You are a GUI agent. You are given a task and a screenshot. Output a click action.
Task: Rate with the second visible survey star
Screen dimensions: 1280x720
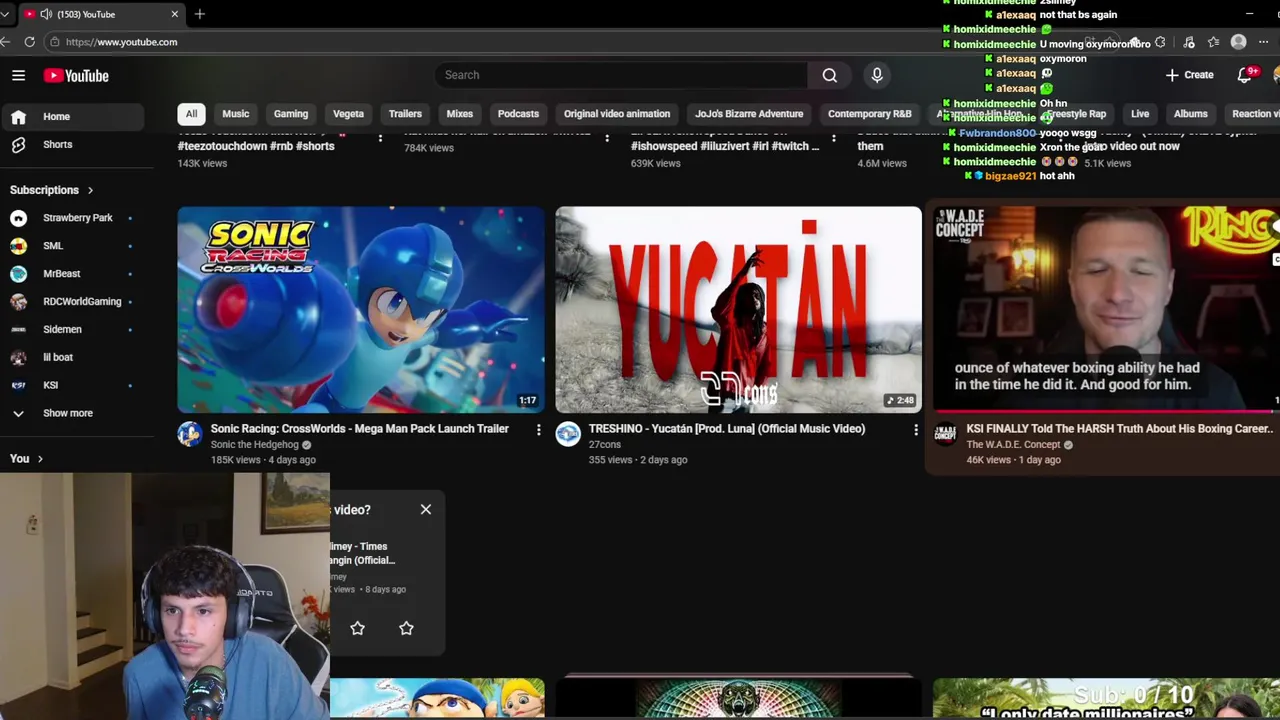406,628
